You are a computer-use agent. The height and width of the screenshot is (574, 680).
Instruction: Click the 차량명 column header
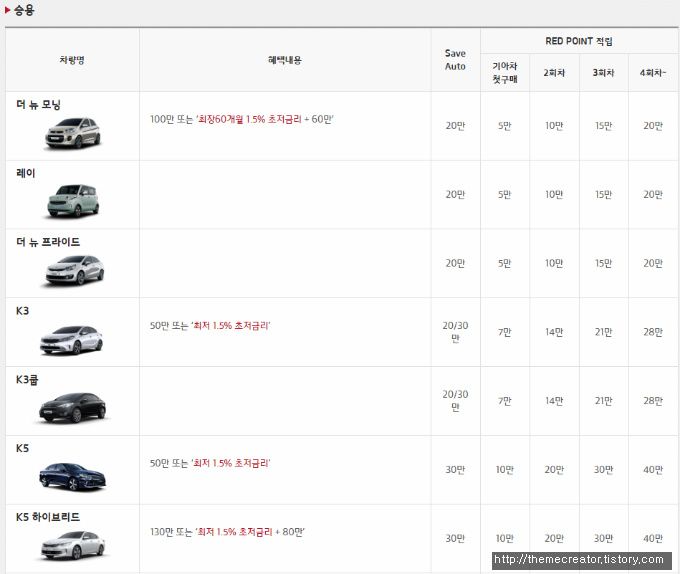pyautogui.click(x=72, y=60)
